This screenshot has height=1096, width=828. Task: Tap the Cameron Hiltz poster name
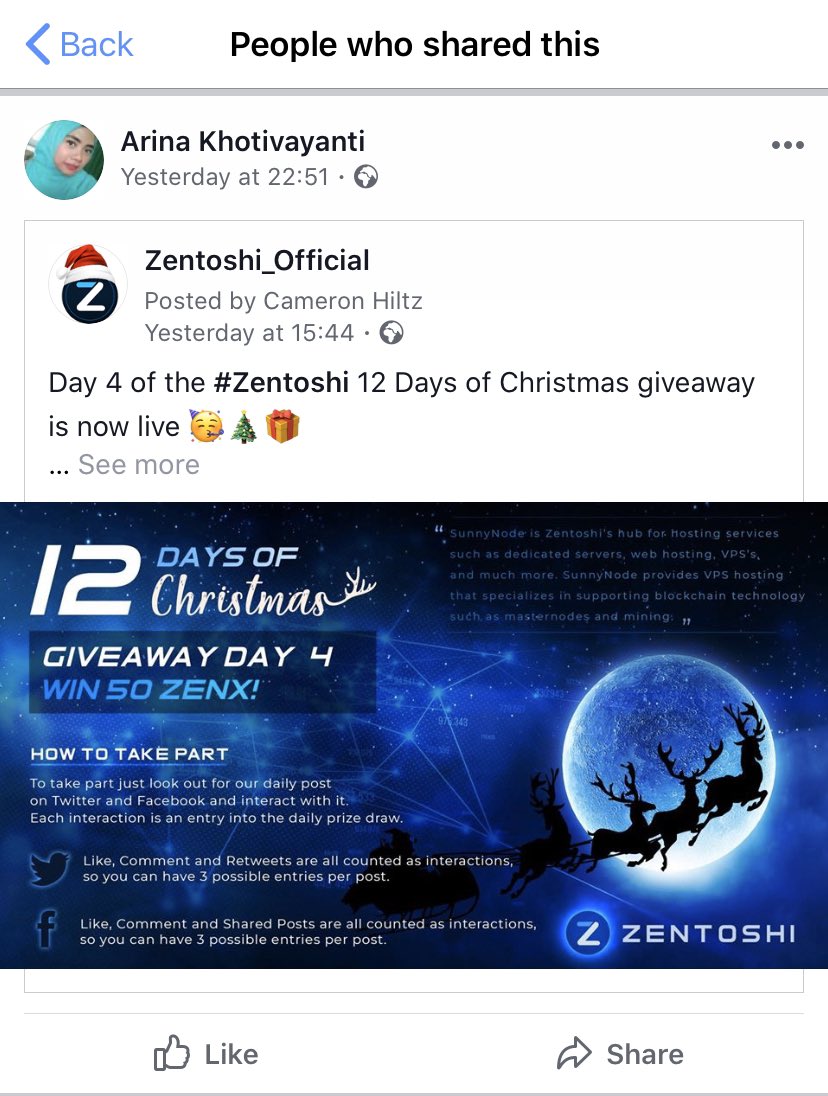pos(342,301)
